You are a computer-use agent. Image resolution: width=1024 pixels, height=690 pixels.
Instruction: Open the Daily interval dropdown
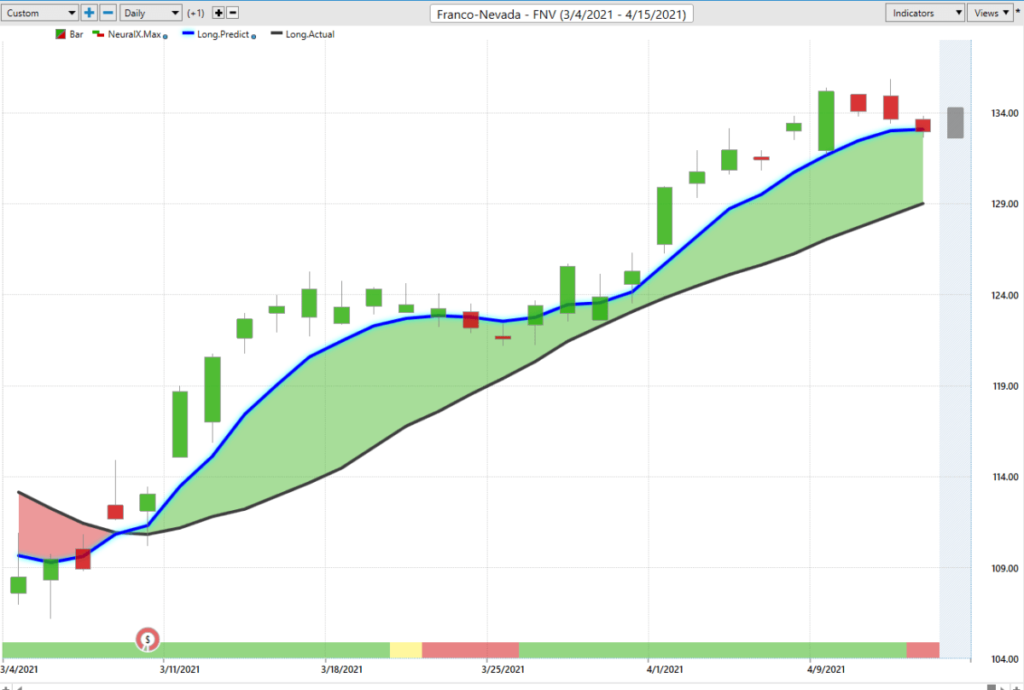[x=151, y=12]
